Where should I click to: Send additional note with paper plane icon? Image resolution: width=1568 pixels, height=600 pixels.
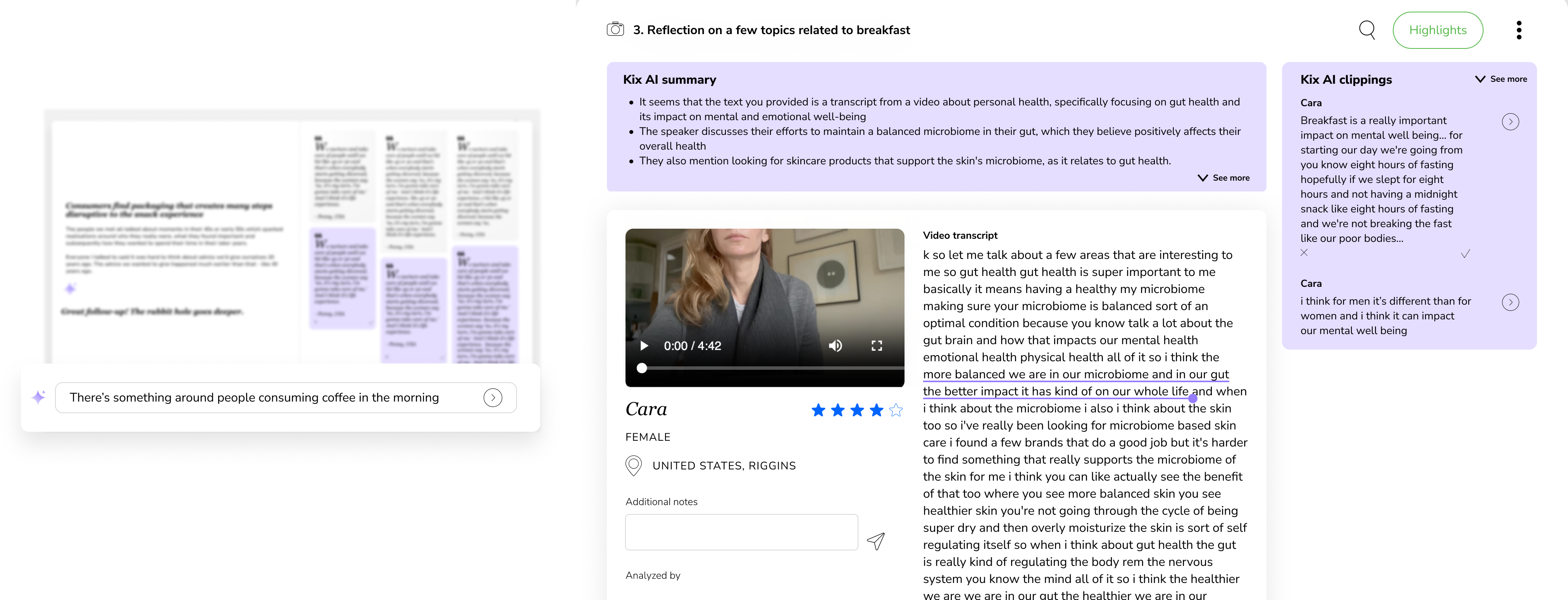click(x=875, y=540)
